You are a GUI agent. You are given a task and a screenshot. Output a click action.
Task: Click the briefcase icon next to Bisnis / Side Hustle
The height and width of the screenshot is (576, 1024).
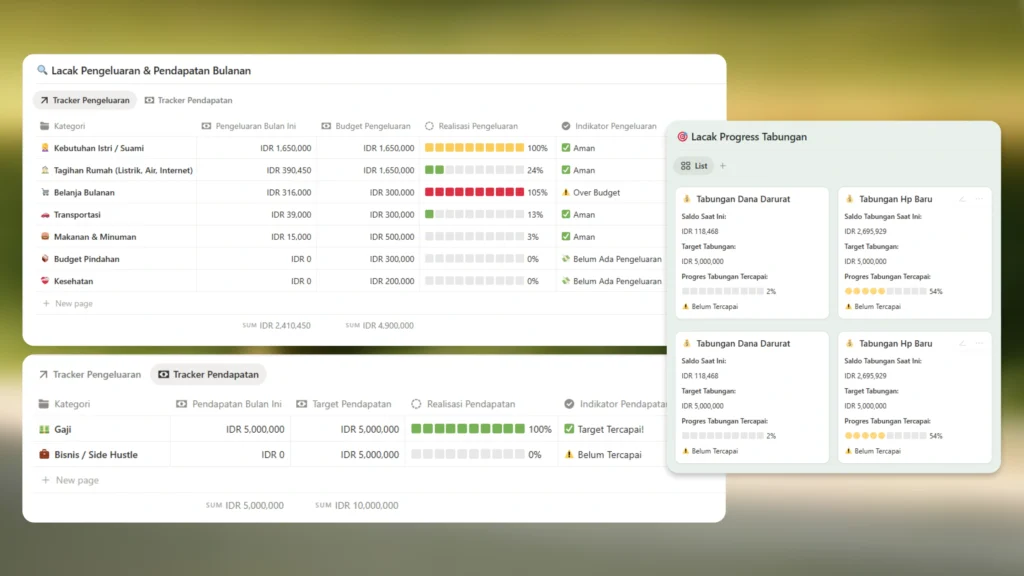(44, 455)
